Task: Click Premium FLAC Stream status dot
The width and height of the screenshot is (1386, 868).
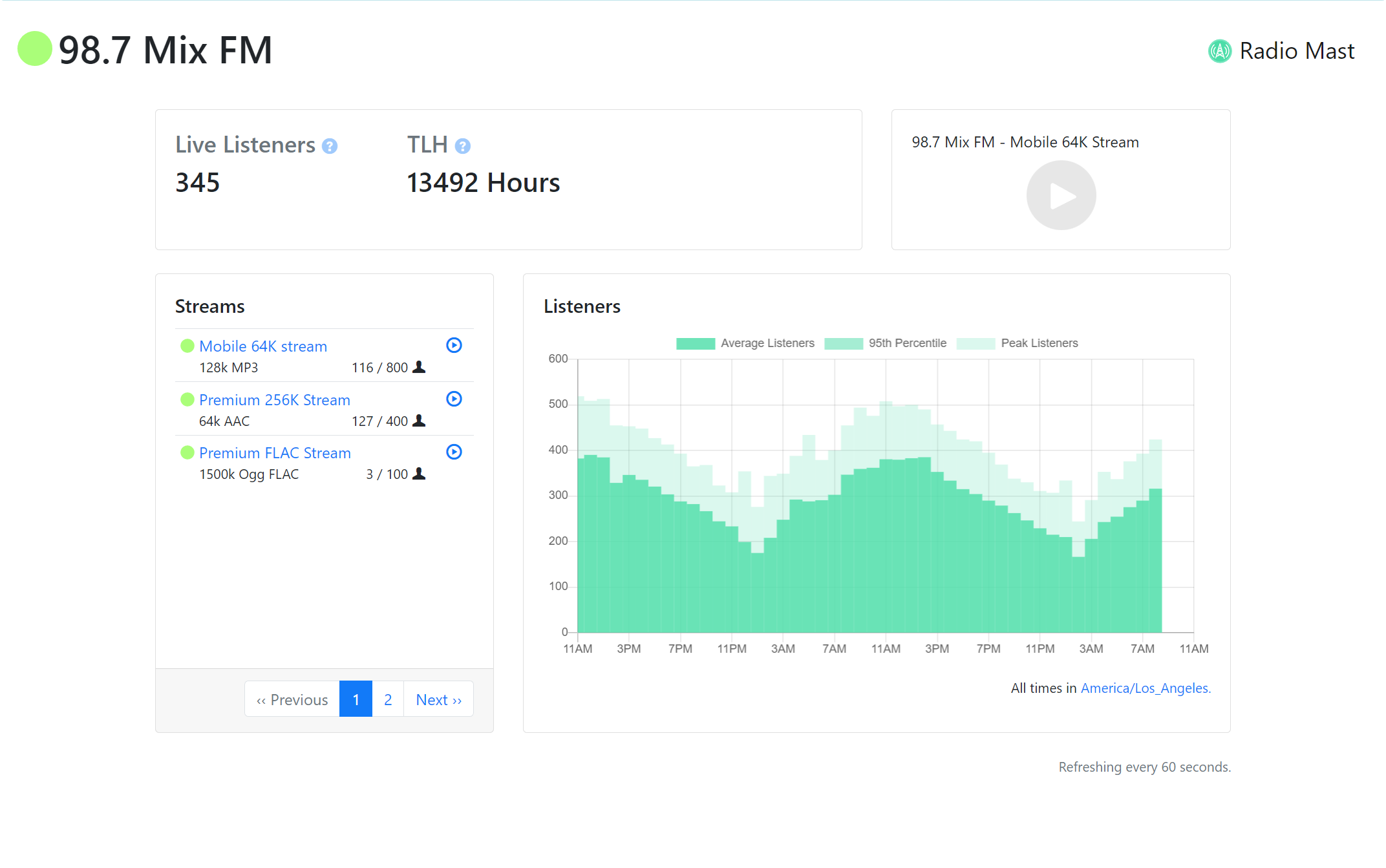Action: click(187, 452)
